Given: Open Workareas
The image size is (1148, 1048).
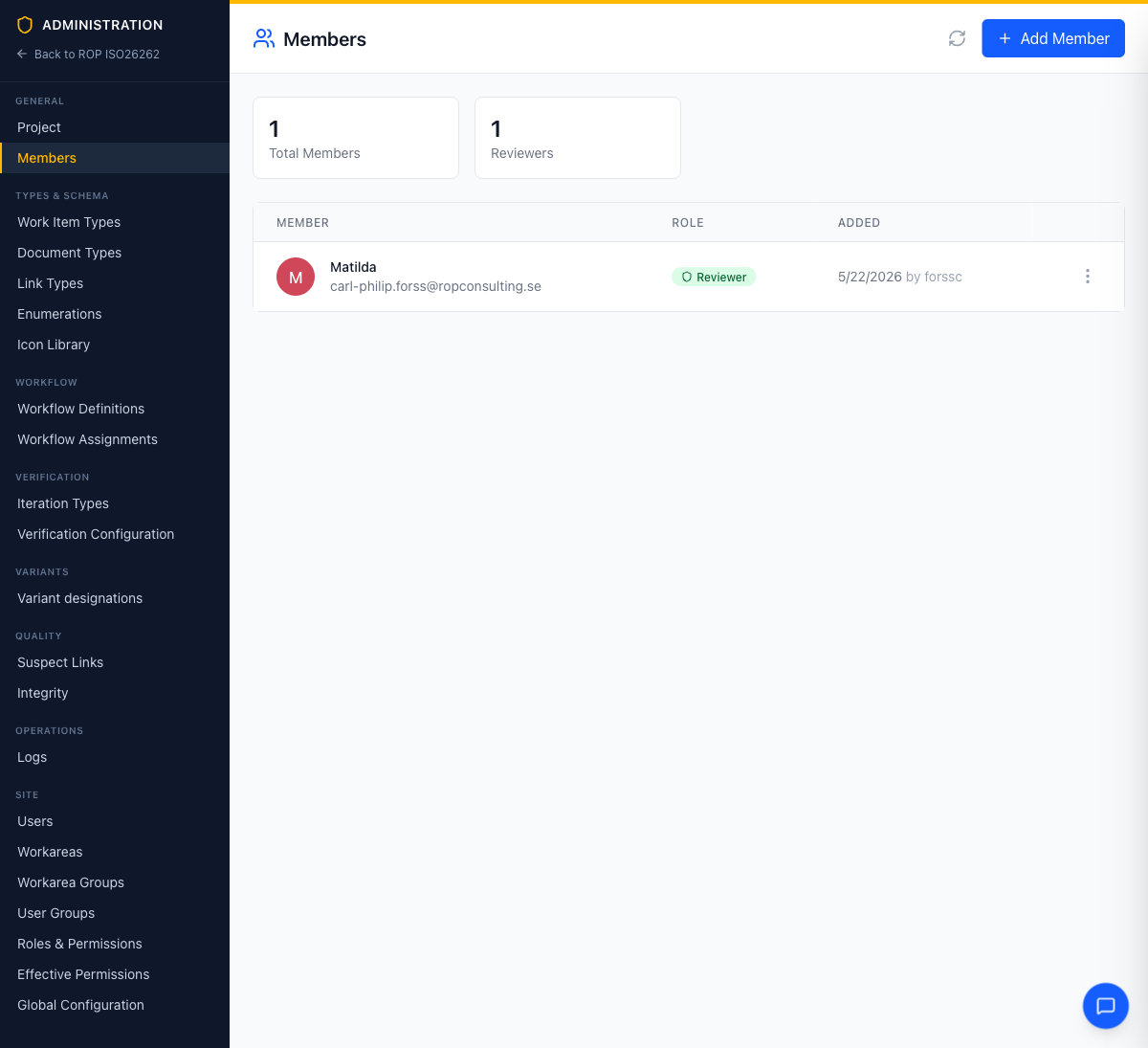Looking at the screenshot, I should [x=115, y=852].
